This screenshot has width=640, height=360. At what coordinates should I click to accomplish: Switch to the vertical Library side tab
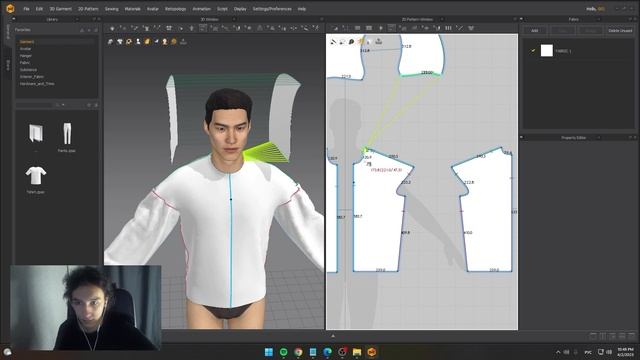tap(7, 31)
